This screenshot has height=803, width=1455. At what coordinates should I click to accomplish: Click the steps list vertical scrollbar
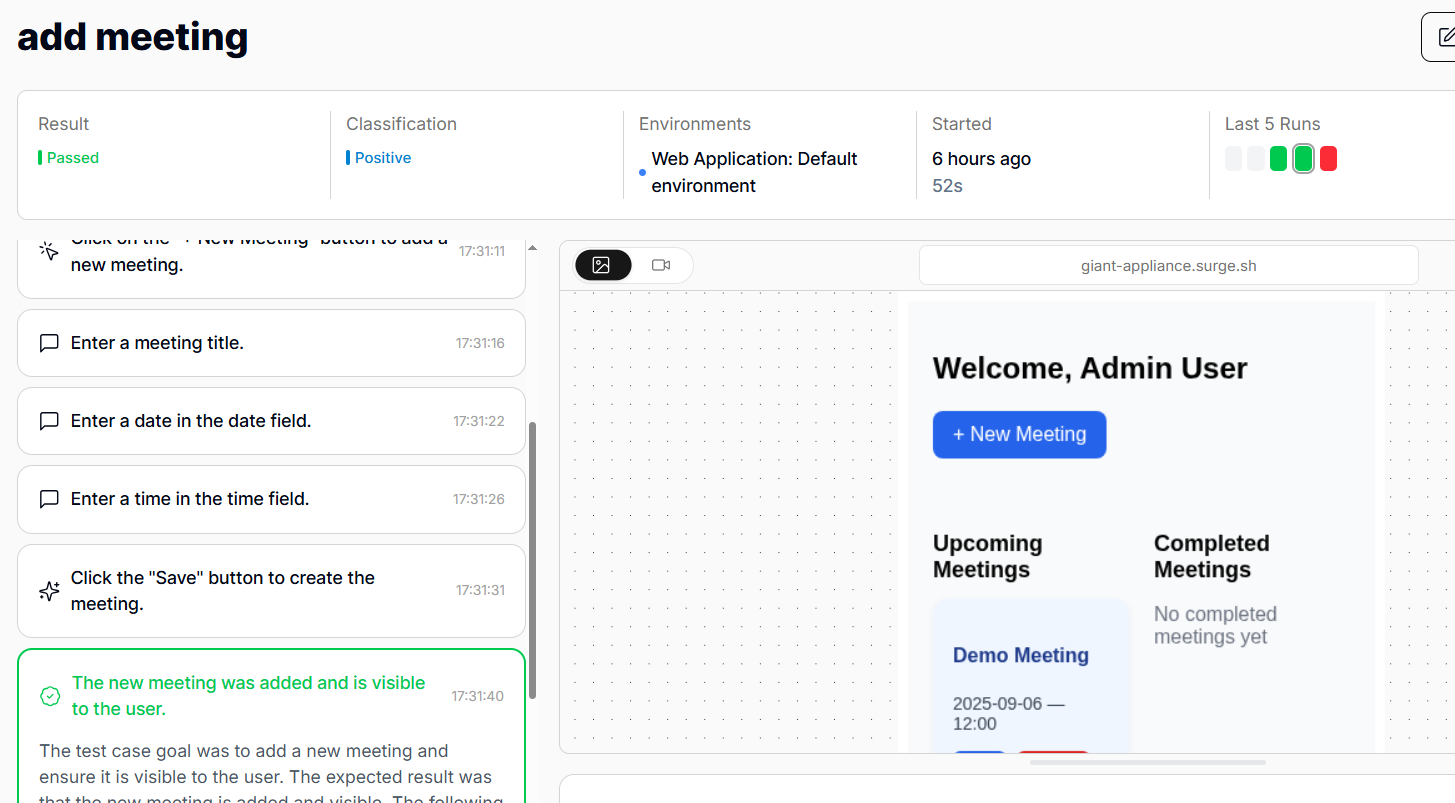(532, 560)
